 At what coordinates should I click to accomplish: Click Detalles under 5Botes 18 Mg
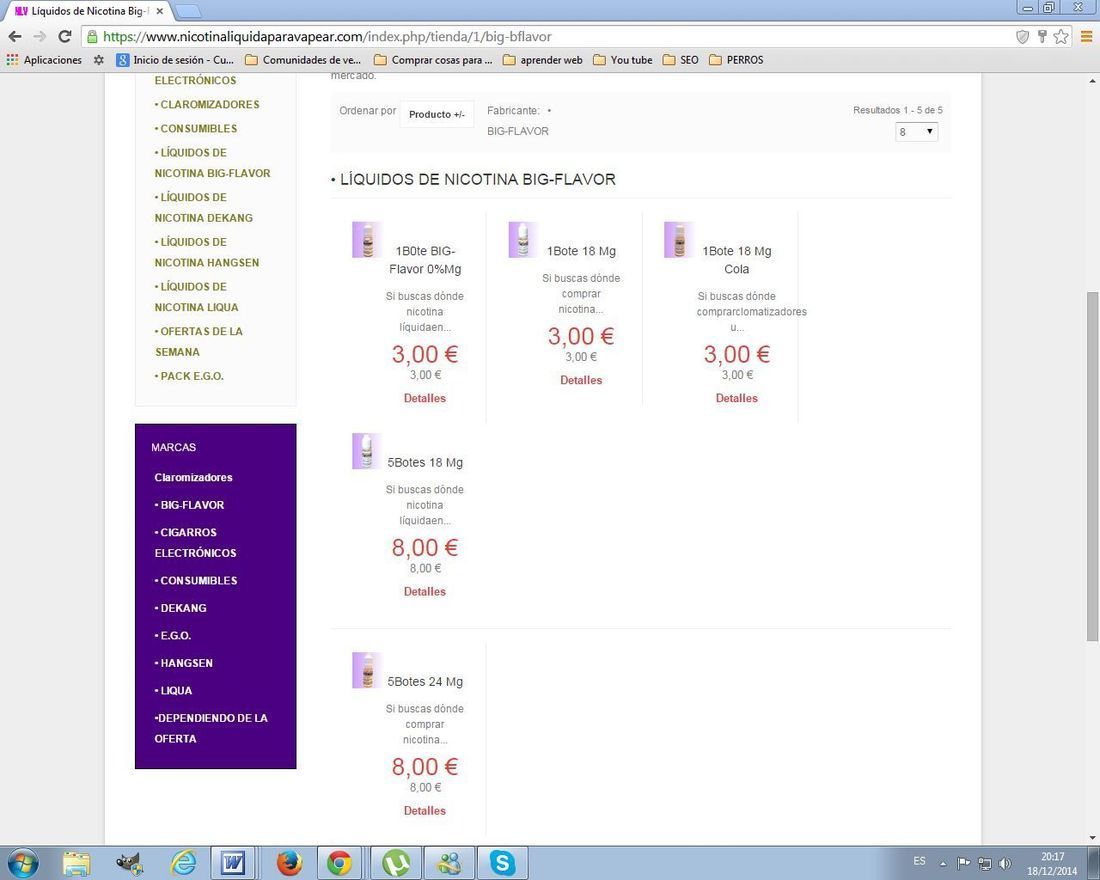[x=424, y=592]
